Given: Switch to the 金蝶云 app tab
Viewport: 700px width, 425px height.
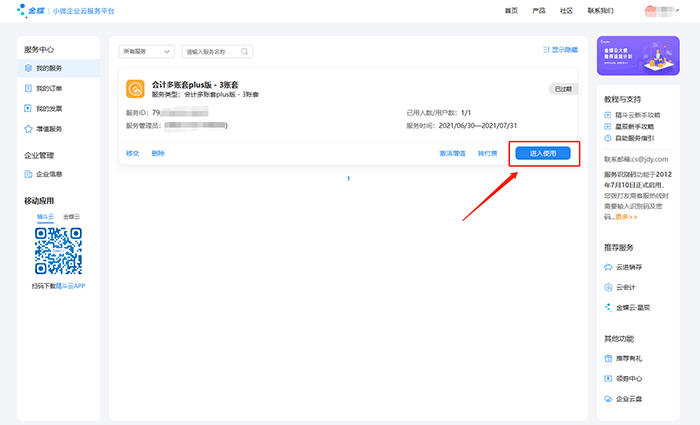Looking at the screenshot, I should (x=71, y=217).
